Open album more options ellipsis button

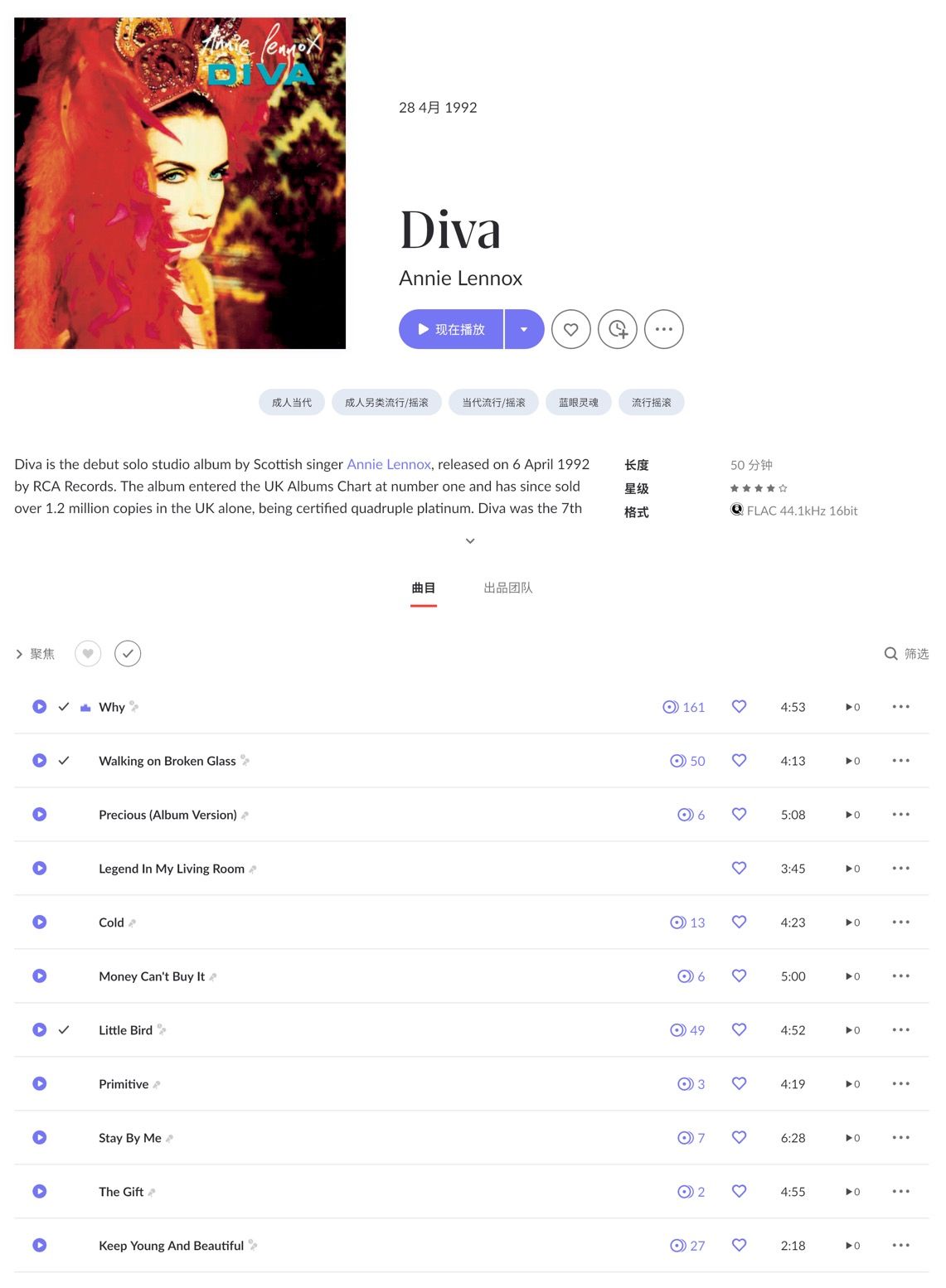(664, 329)
